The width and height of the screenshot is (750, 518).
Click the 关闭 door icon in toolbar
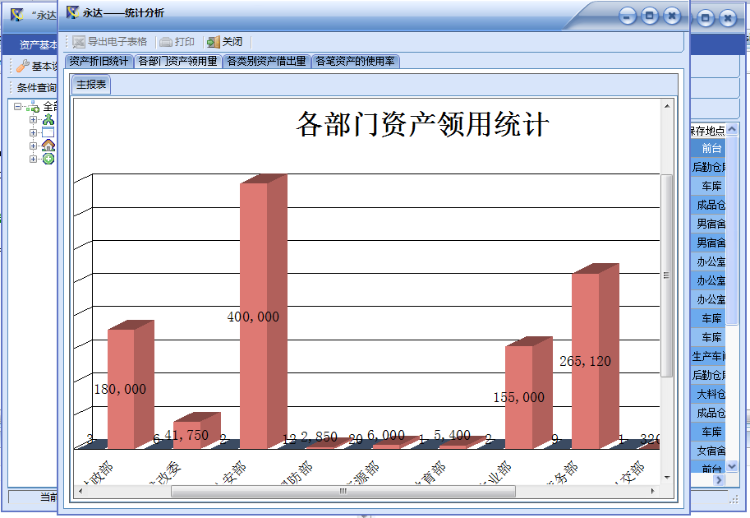tap(213, 42)
